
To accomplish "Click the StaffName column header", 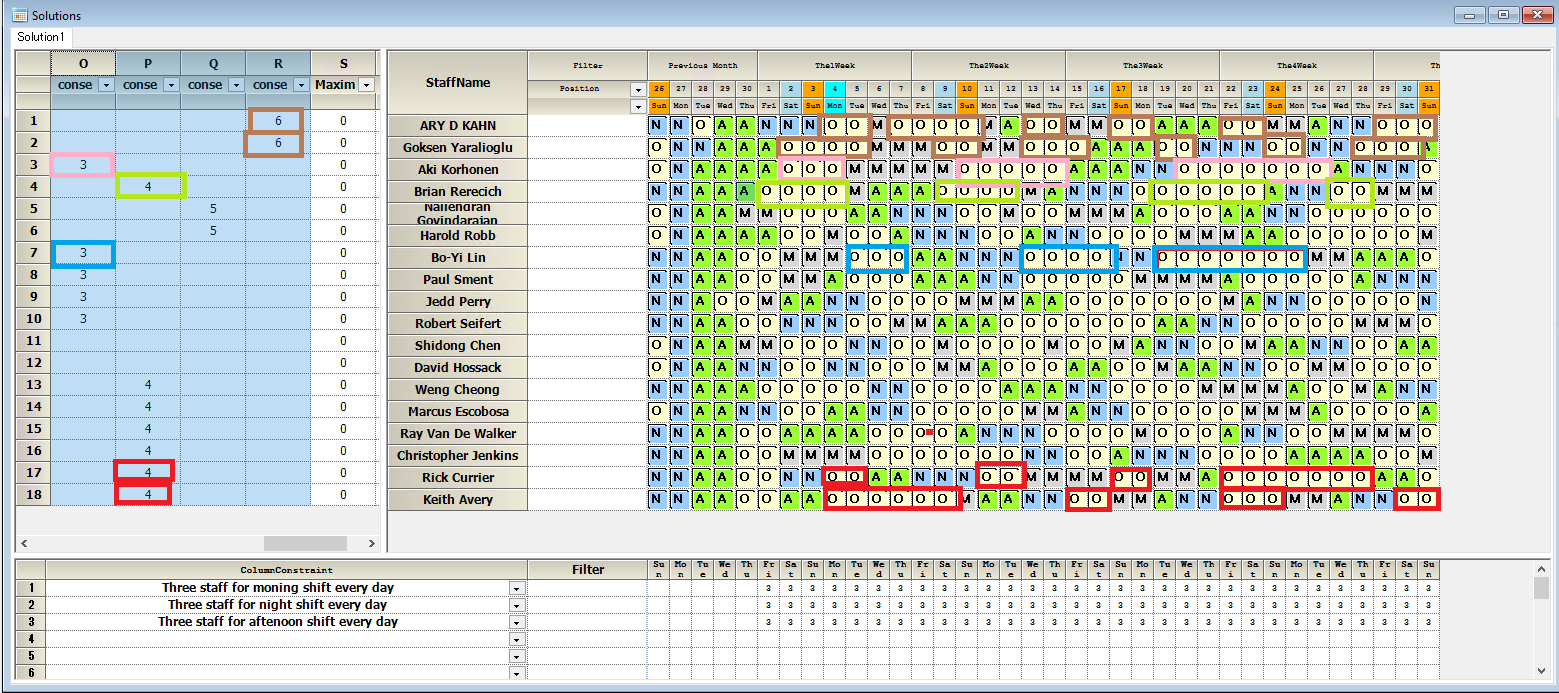I will (458, 83).
